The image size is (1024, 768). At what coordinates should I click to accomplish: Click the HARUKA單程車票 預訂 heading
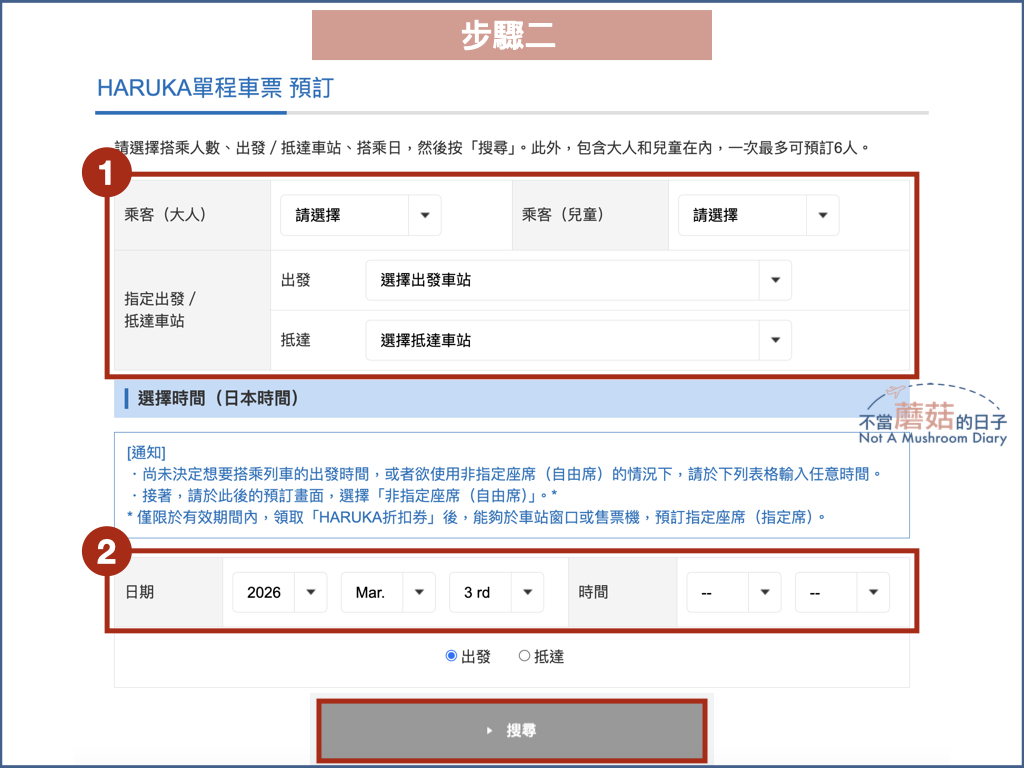click(x=216, y=89)
